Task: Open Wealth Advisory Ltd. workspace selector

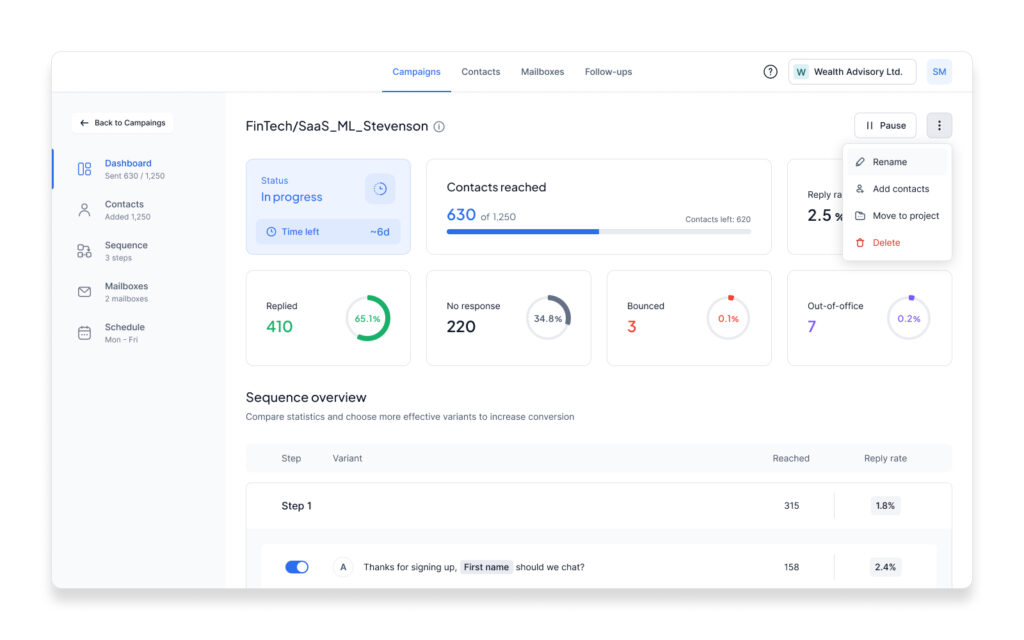Action: point(852,72)
